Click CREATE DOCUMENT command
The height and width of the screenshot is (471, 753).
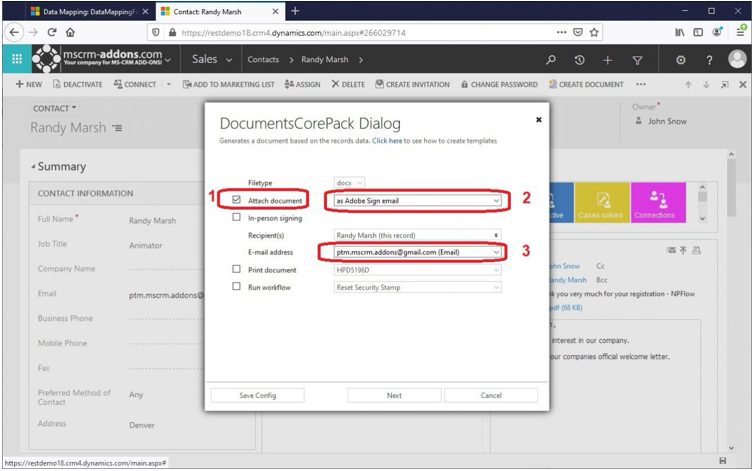[586, 85]
